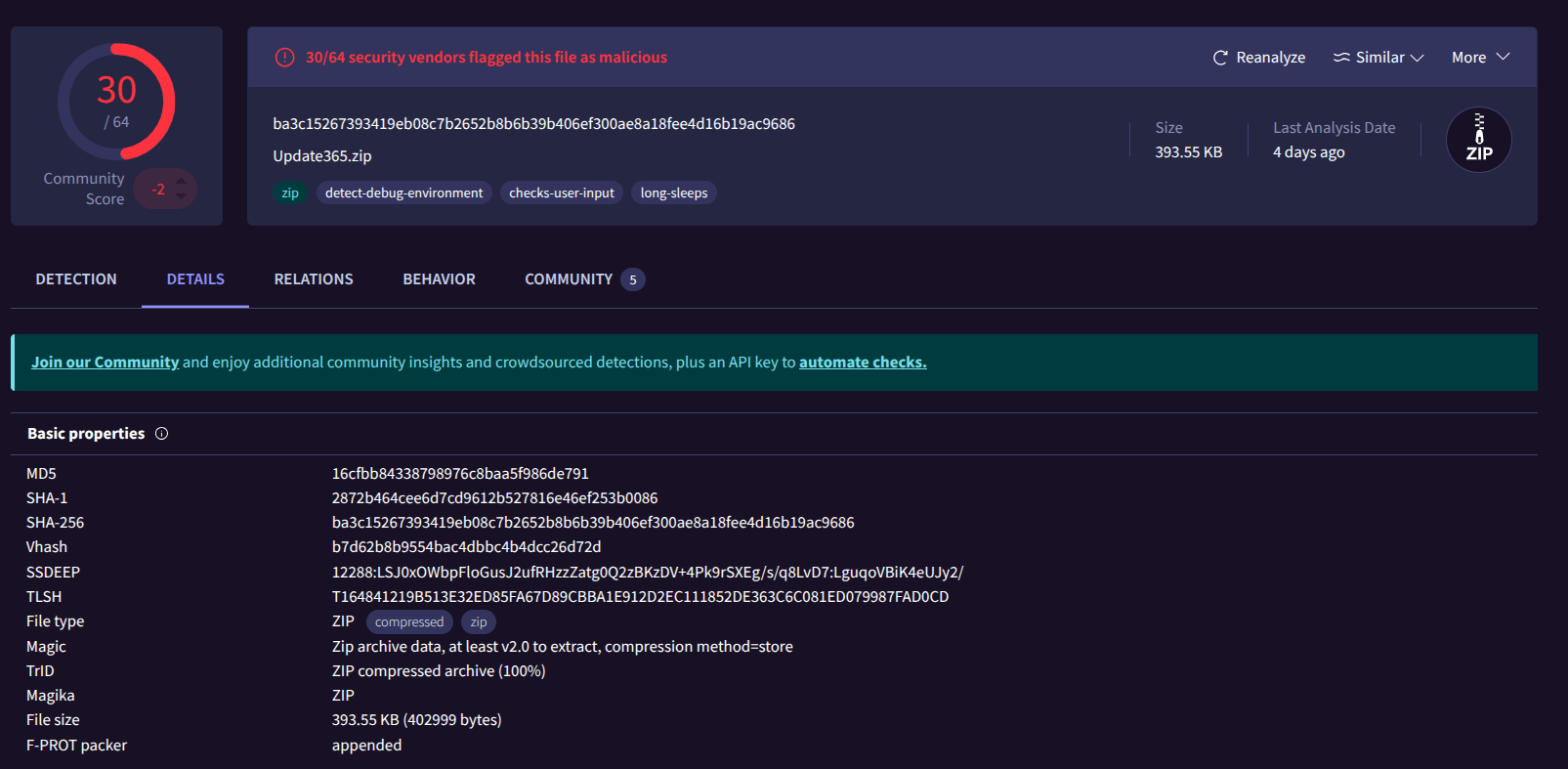Viewport: 1568px width, 769px height.
Task: Click the ZIP file type icon
Action: click(1478, 140)
